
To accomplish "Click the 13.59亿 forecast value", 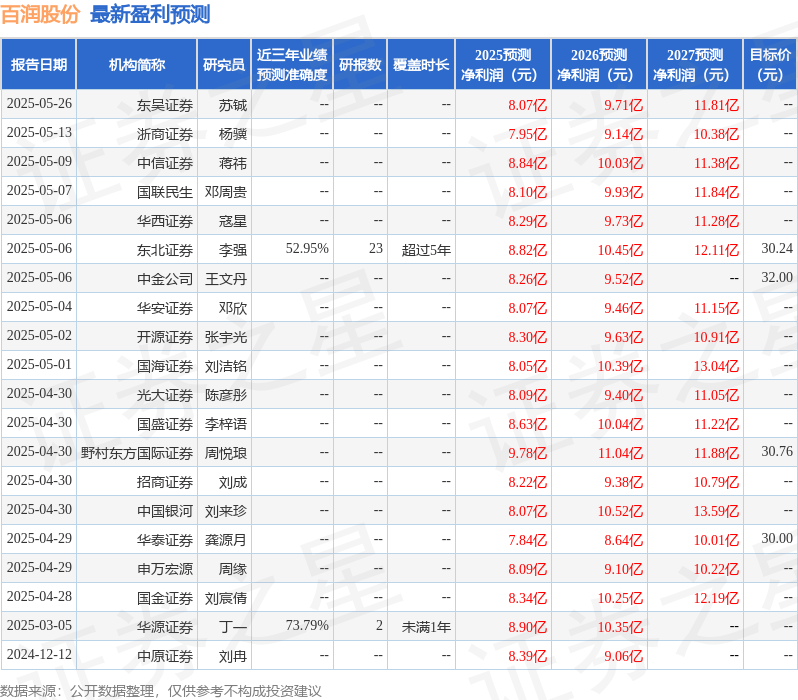I will (x=717, y=512).
